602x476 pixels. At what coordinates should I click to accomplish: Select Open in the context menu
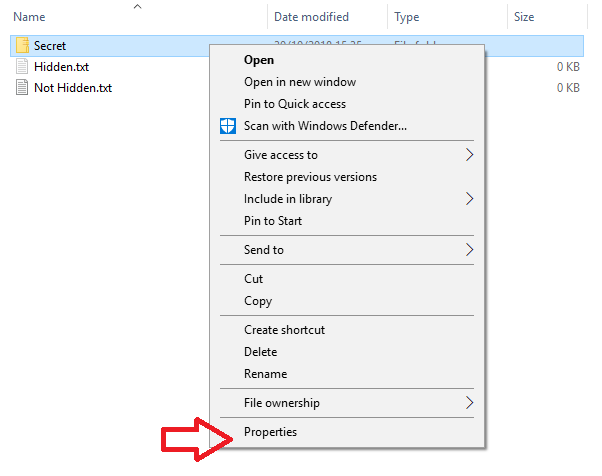click(259, 60)
